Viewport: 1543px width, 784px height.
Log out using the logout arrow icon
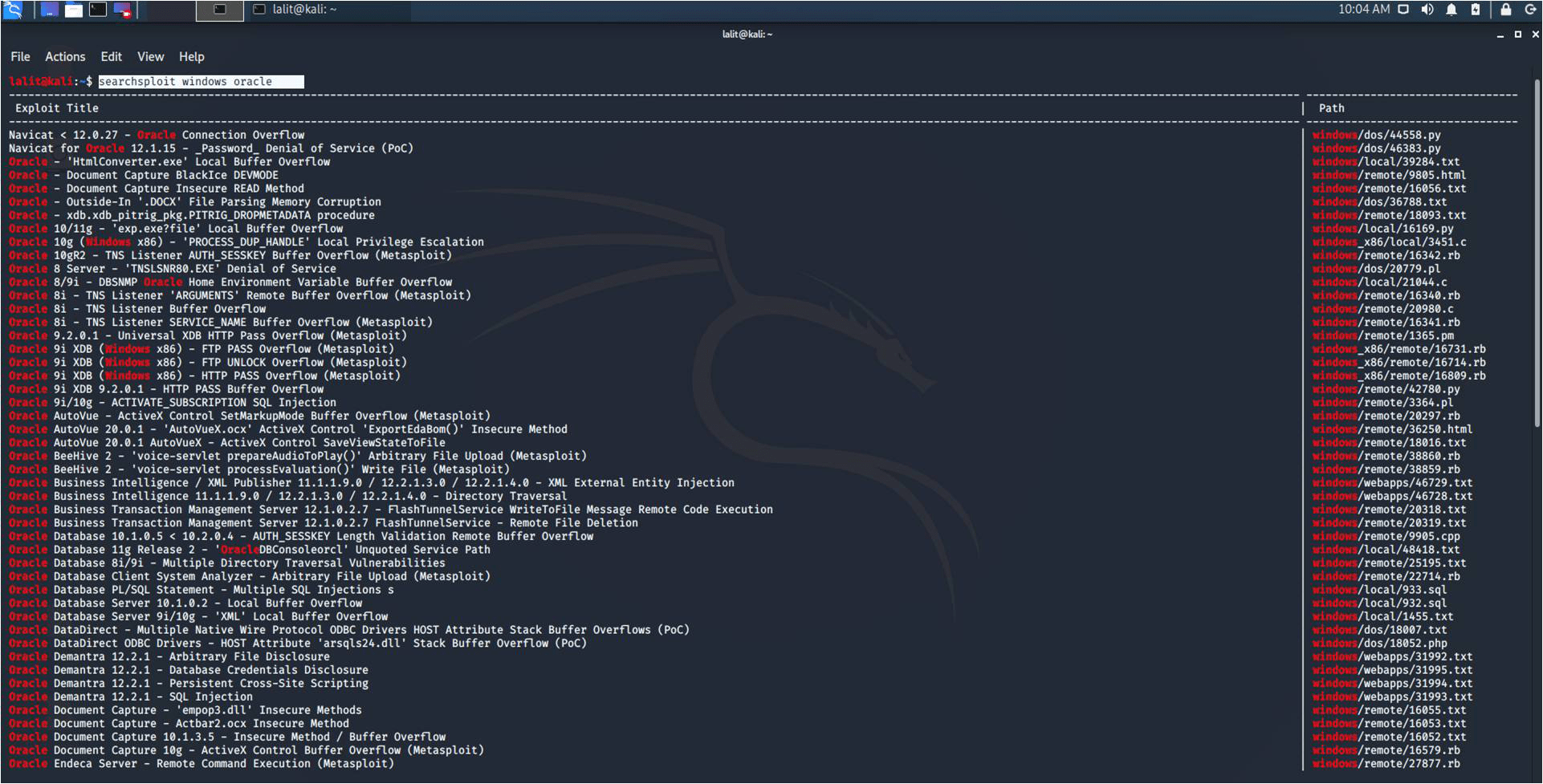click(1531, 10)
